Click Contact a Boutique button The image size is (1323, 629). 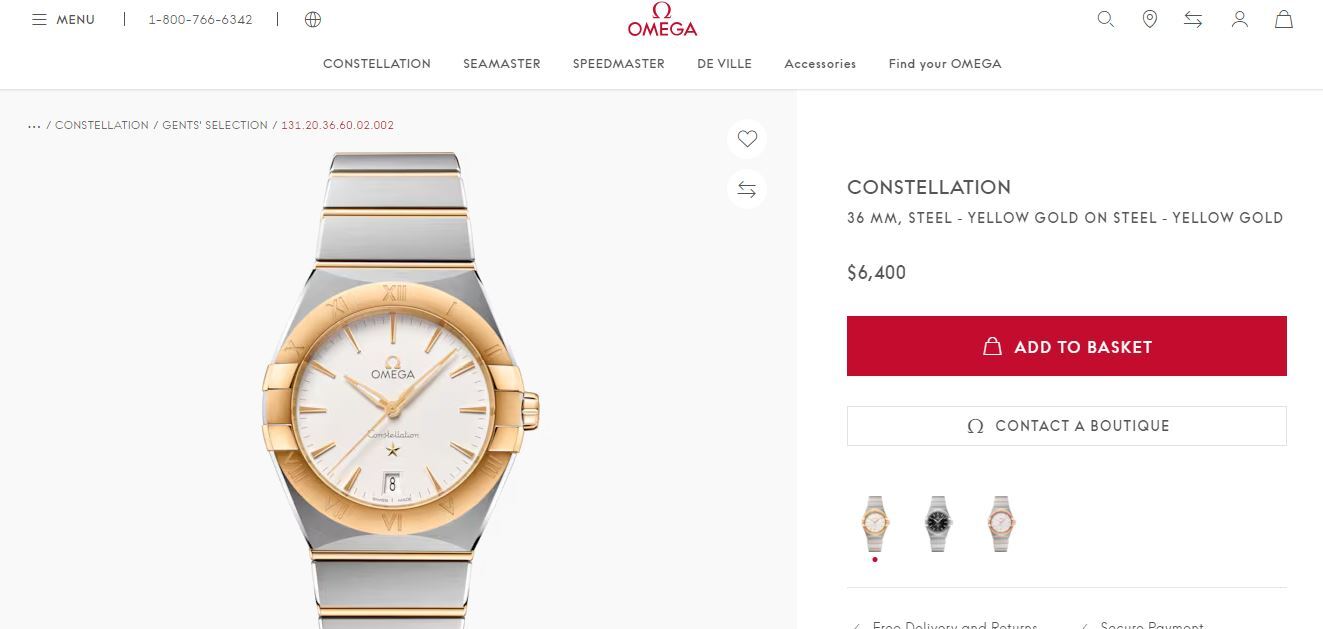pyautogui.click(x=1066, y=426)
